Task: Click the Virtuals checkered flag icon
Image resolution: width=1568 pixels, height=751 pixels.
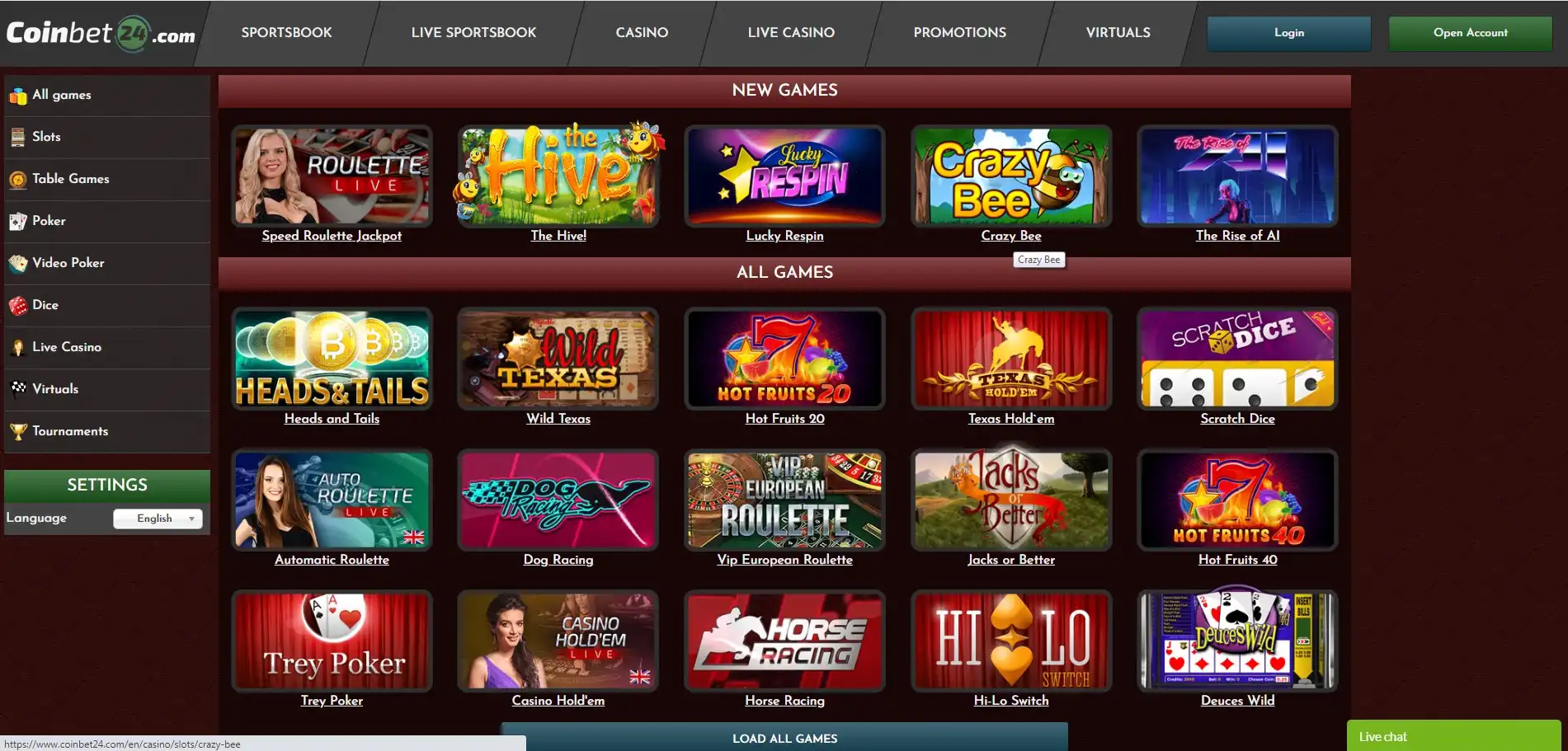Action: click(x=18, y=387)
